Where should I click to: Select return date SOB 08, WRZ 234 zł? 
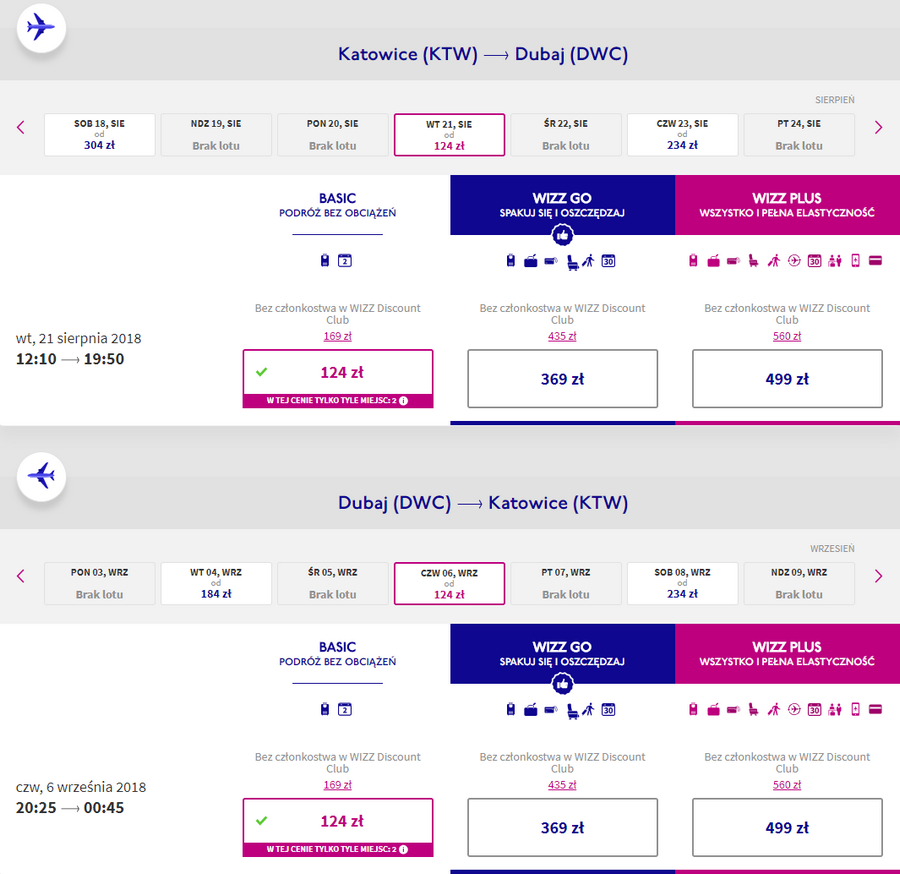682,584
